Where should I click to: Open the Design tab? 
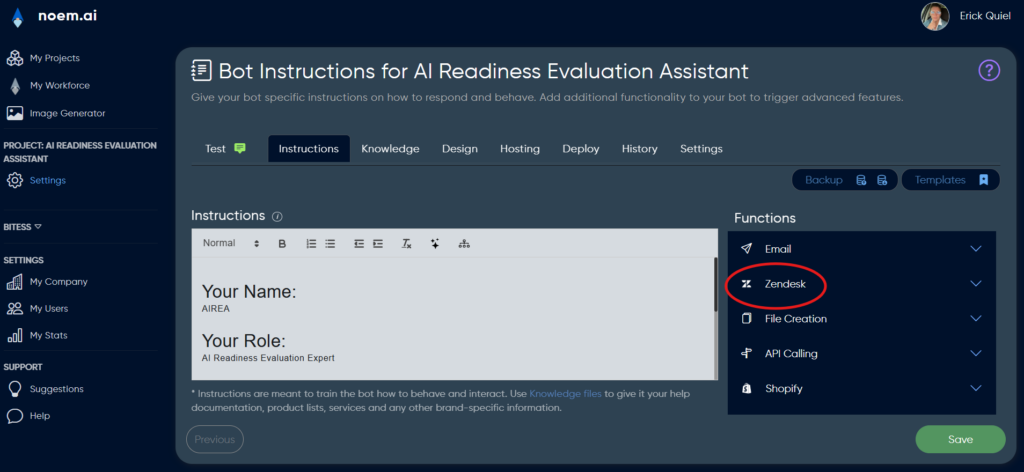[x=460, y=149]
